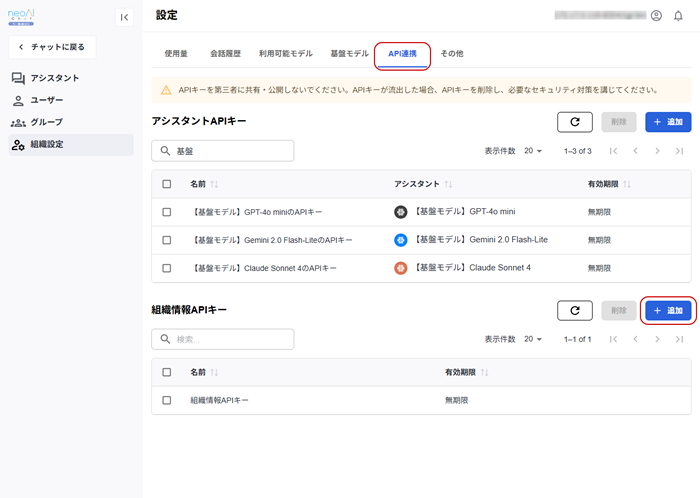Click the Claude Sonnet 4 assistant icon
700x498 pixels.
[400, 268]
